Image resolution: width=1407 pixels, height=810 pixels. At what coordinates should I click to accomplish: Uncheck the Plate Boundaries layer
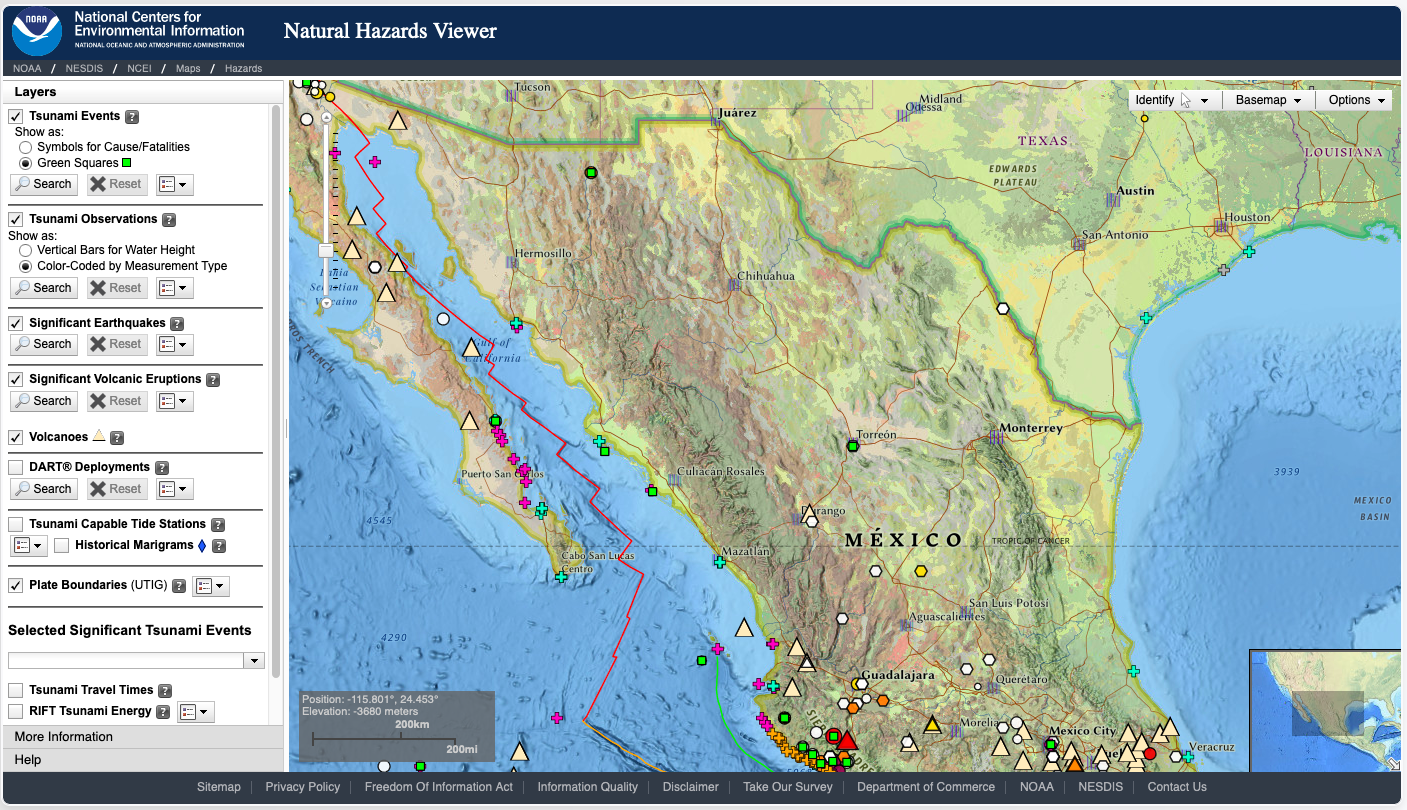(16, 585)
